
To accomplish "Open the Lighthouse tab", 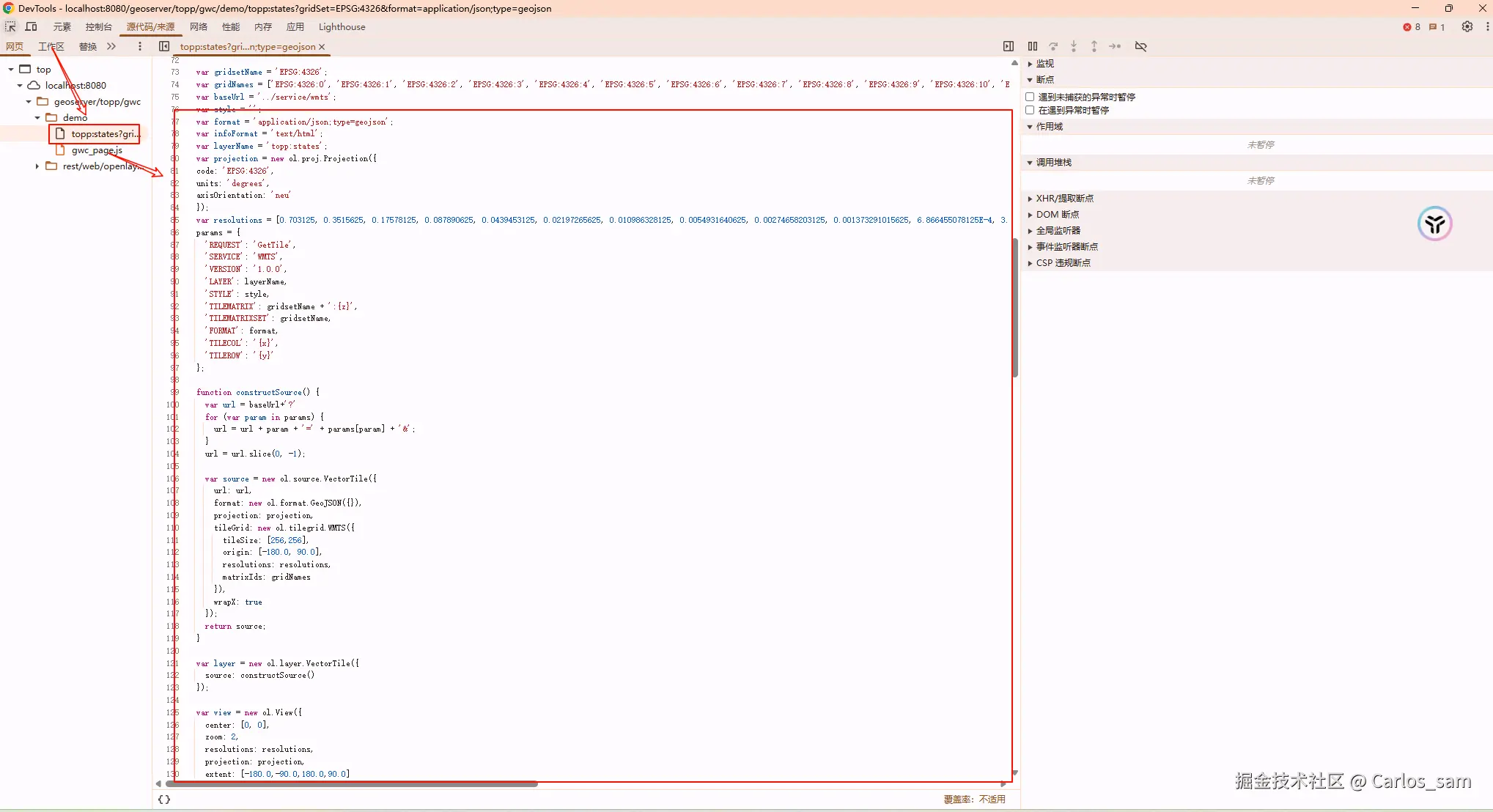I will pos(342,27).
